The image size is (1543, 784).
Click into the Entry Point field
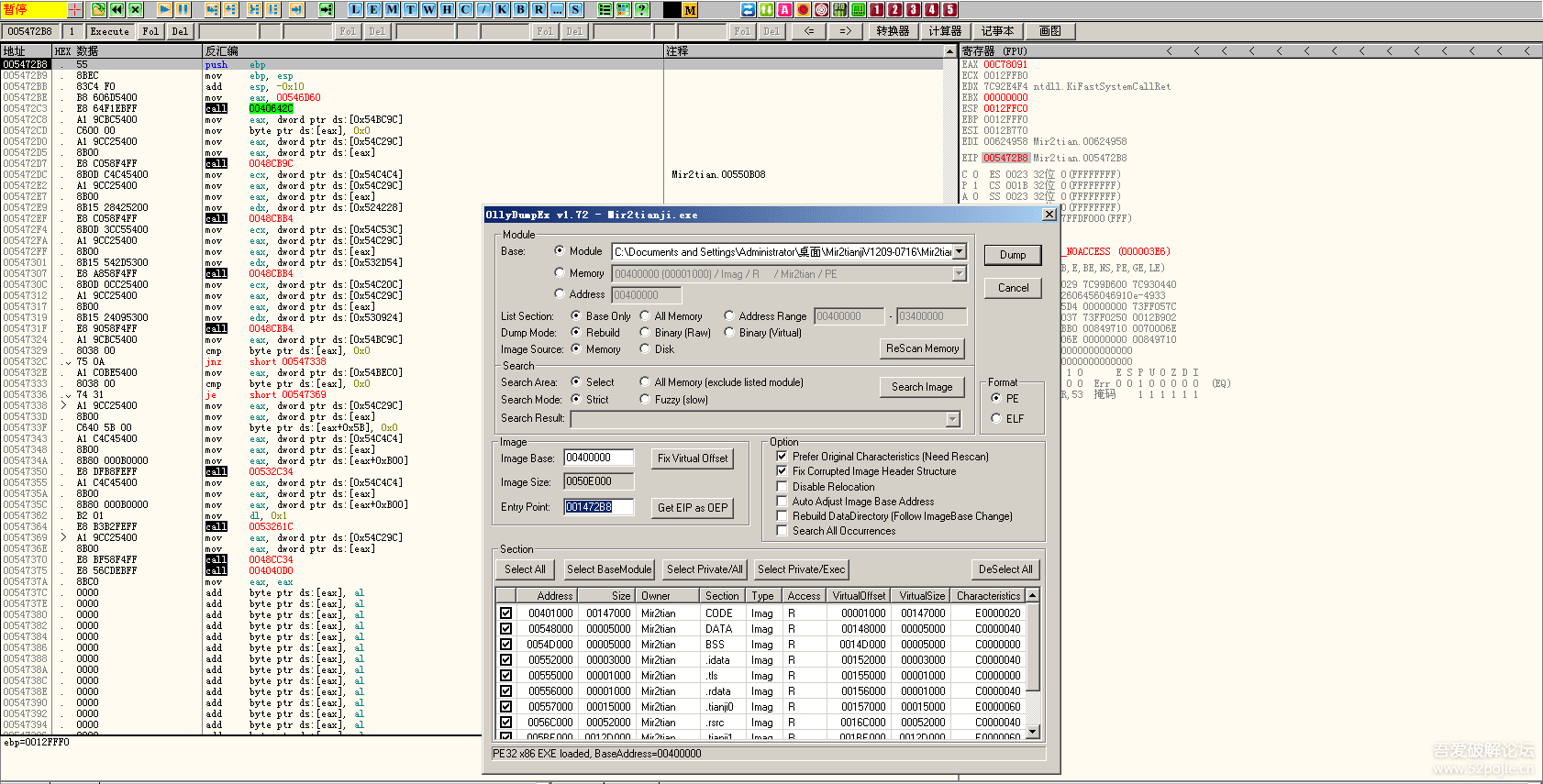[x=598, y=507]
